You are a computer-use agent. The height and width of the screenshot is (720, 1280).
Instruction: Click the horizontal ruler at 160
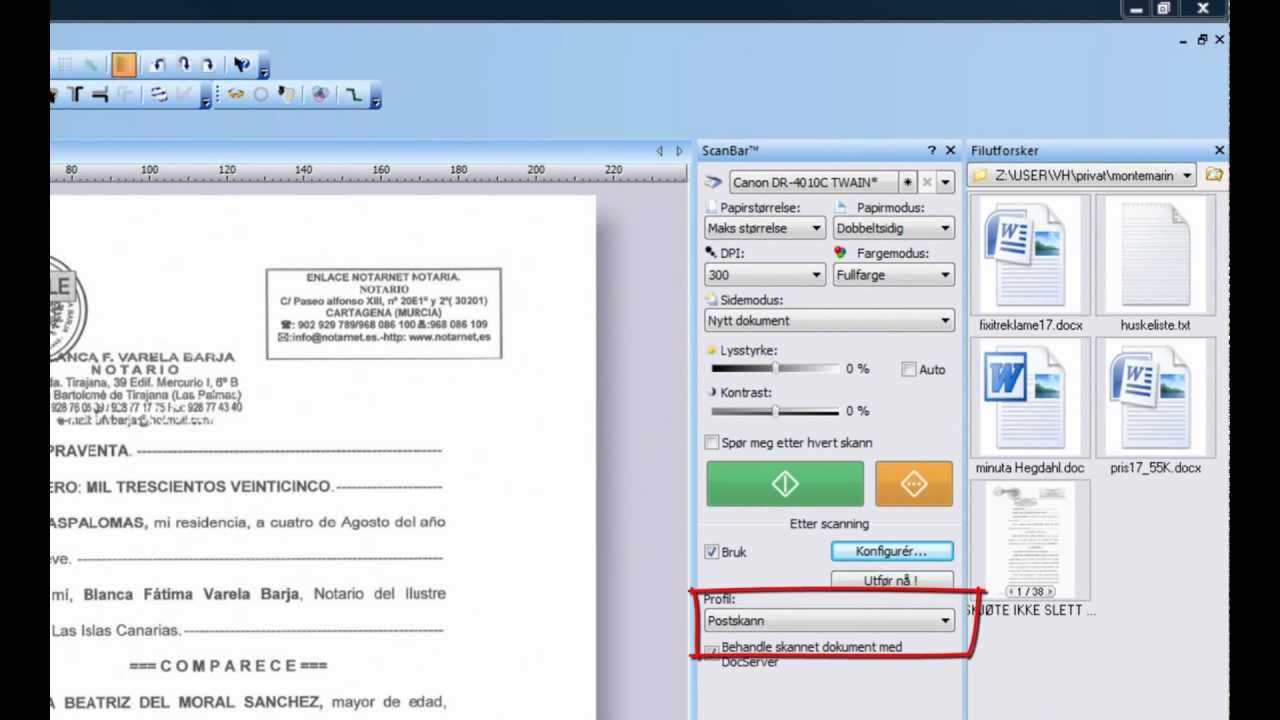pos(381,172)
